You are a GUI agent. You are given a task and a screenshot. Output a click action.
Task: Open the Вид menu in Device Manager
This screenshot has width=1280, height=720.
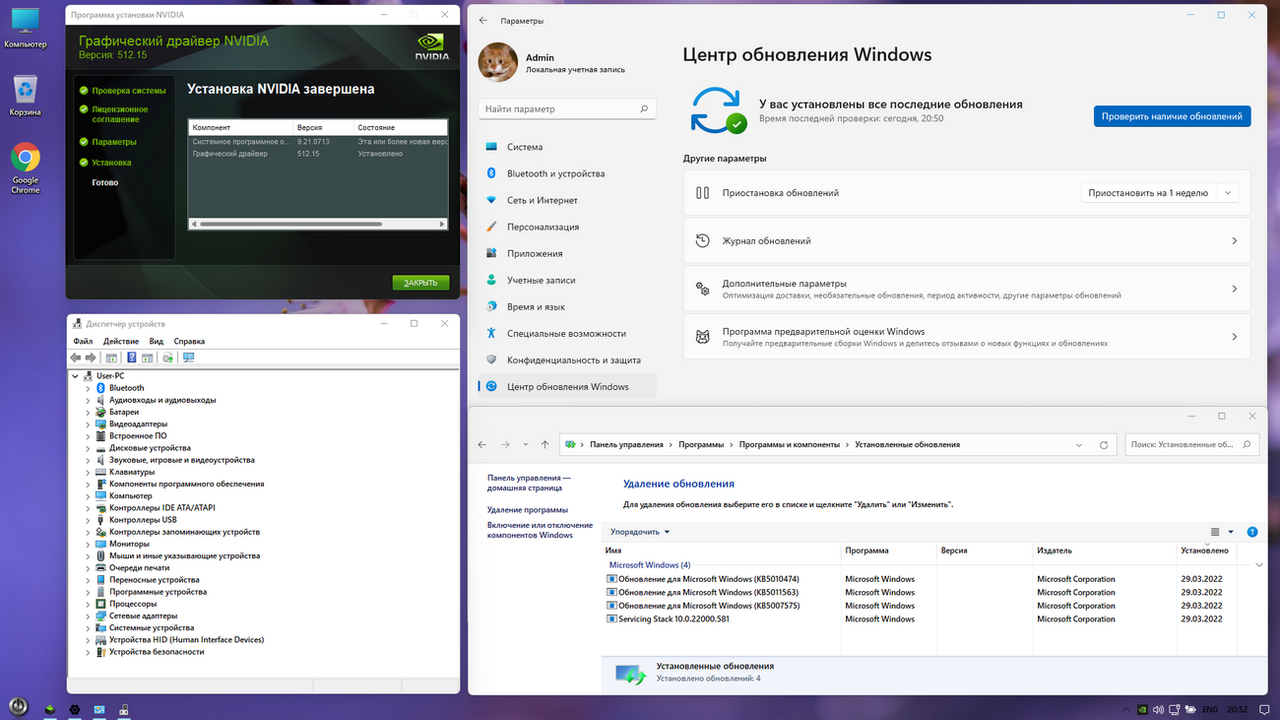[156, 341]
